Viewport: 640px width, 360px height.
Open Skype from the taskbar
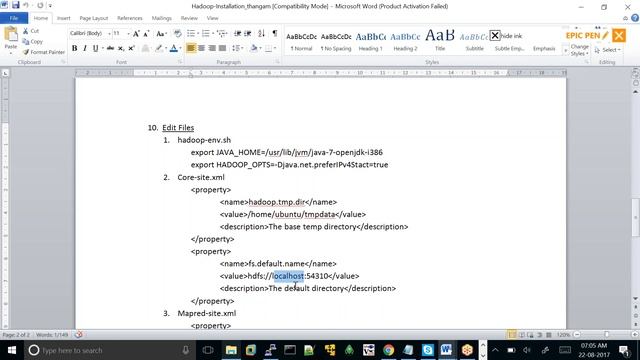pyautogui.click(x=427, y=350)
